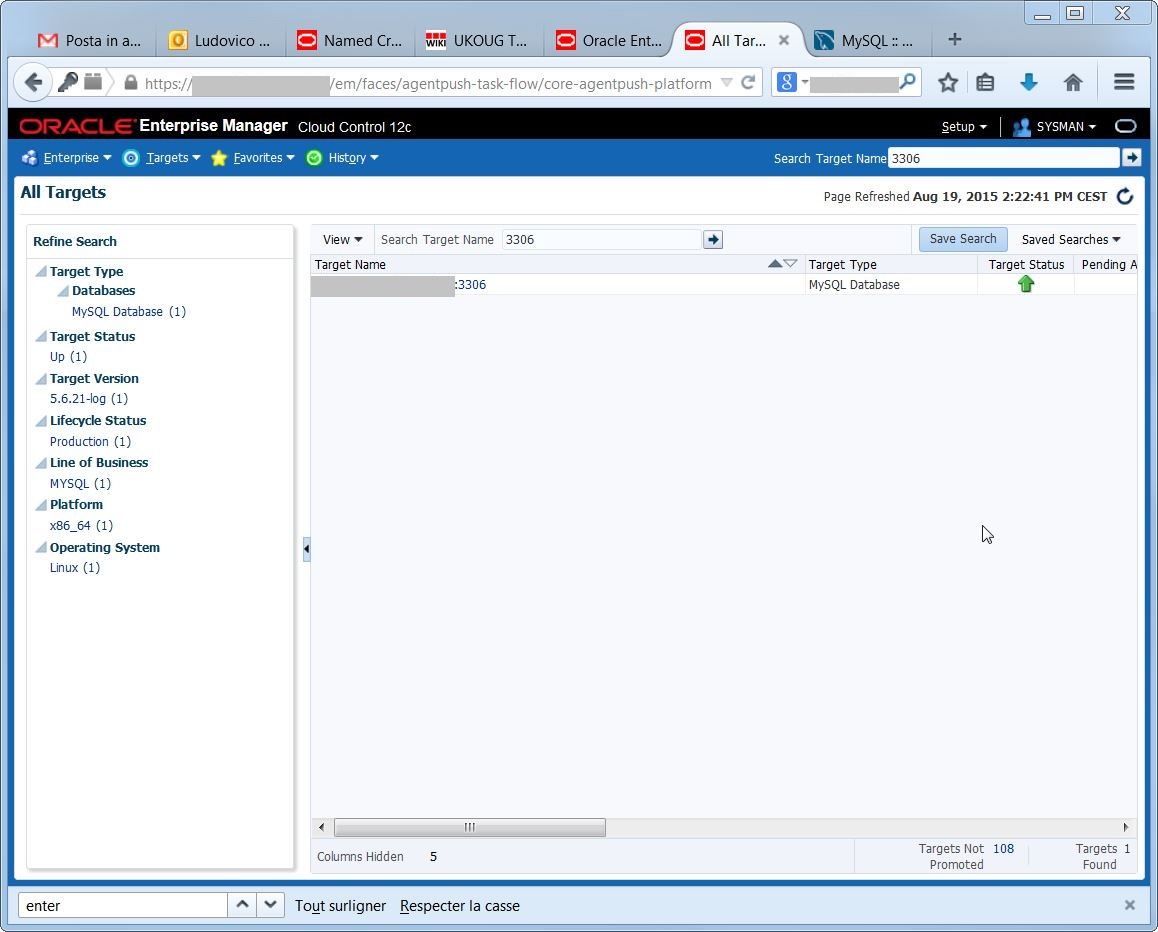
Task: Refresh the All Targets page data
Action: [1125, 196]
